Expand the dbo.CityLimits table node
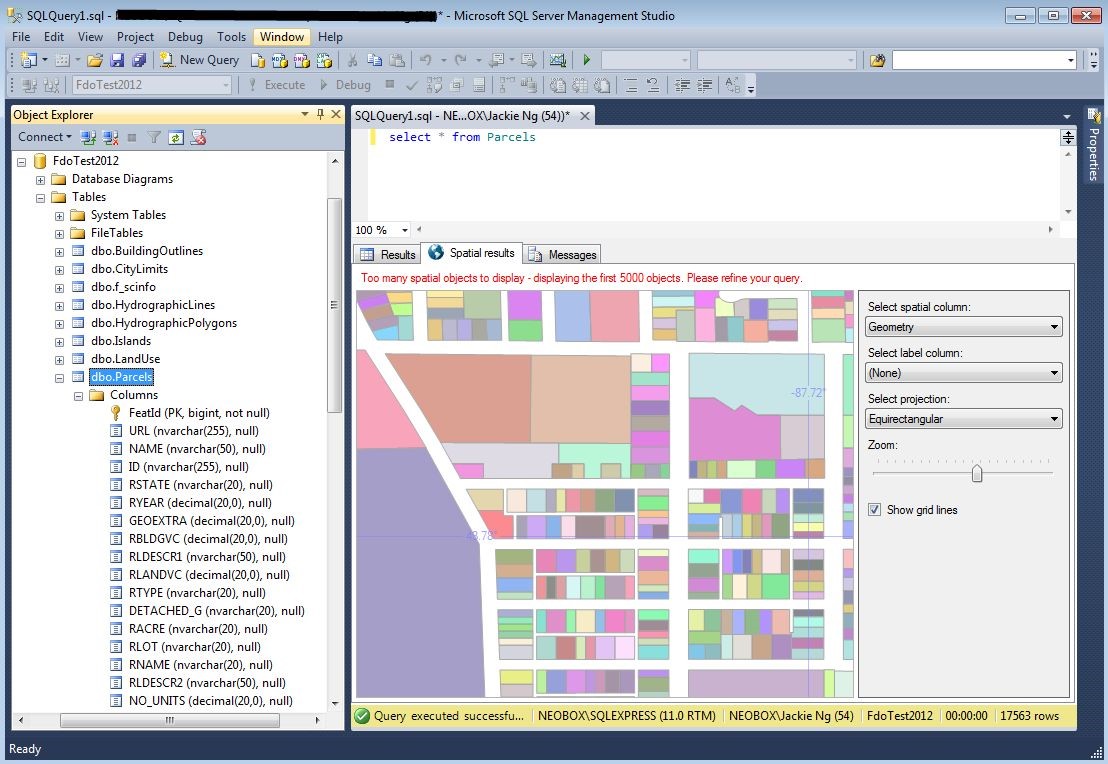Screen dimensions: 1108x764 click(59, 269)
